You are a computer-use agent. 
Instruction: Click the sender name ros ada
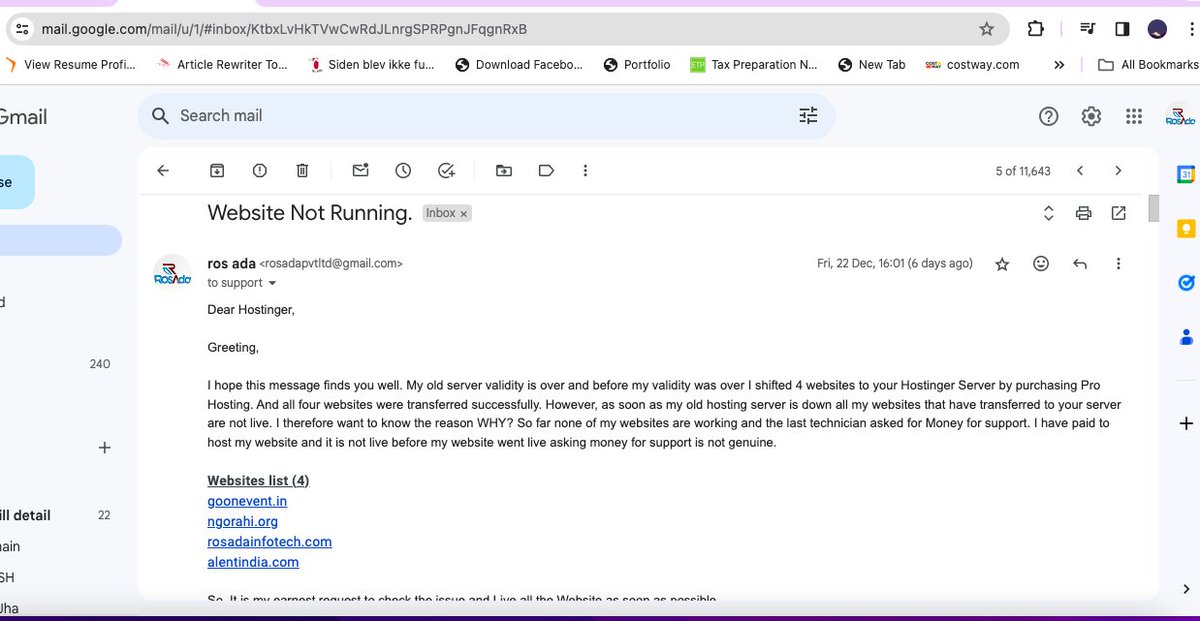[231, 264]
